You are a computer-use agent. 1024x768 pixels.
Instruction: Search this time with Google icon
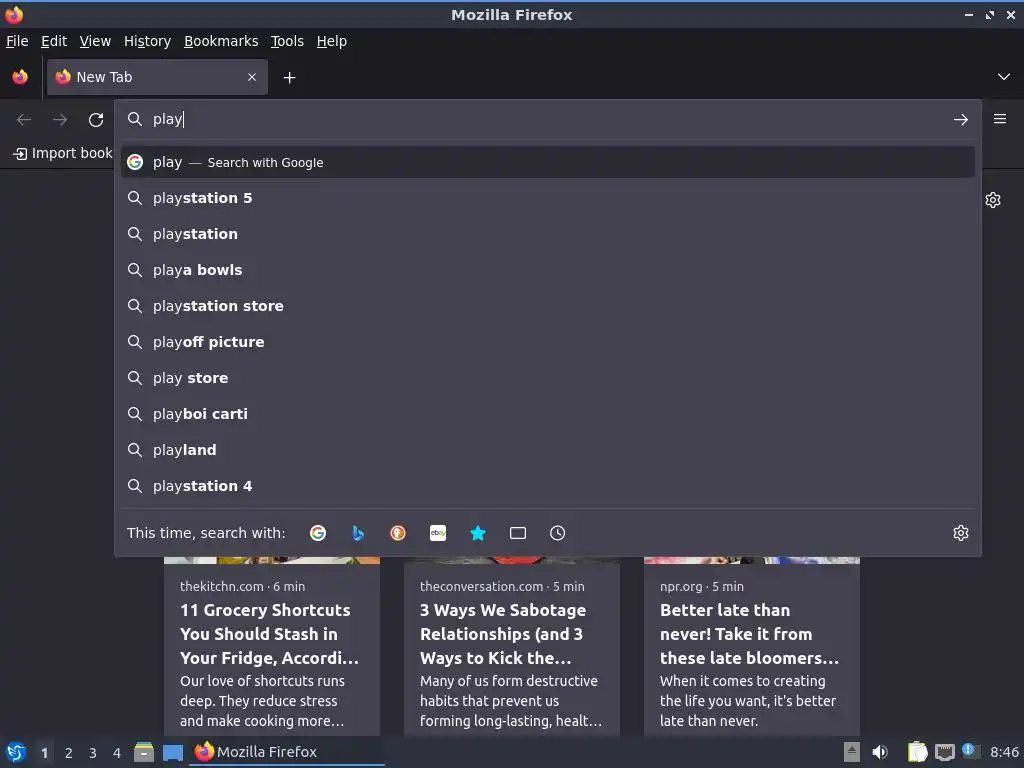tap(318, 533)
